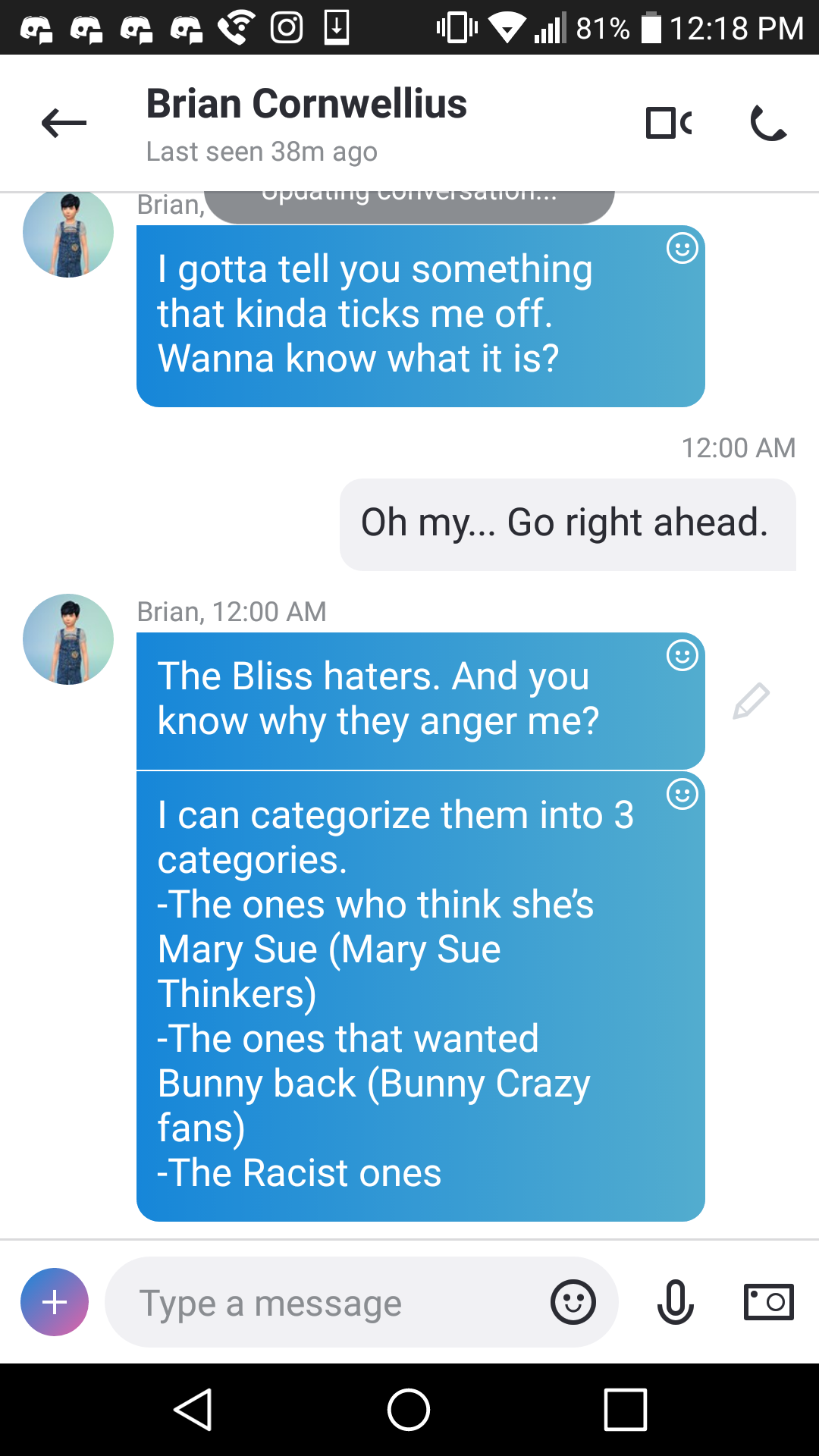Open recent apps with the square button
This screenshot has height=1456, width=819.
626,1410
